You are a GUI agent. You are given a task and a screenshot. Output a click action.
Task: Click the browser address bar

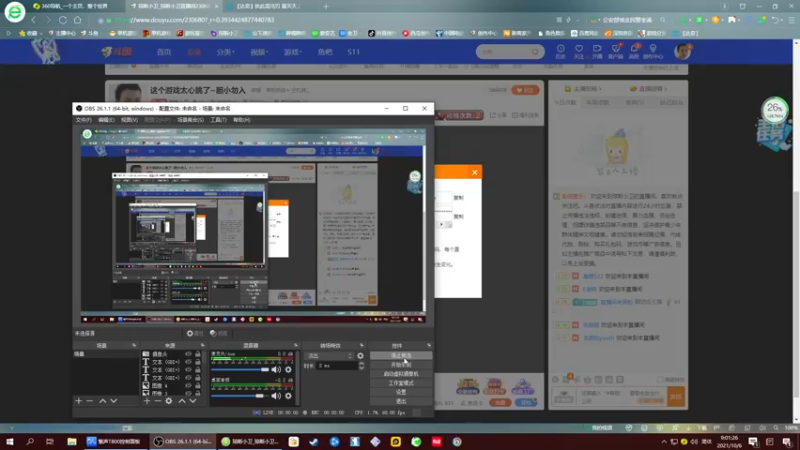(327, 20)
